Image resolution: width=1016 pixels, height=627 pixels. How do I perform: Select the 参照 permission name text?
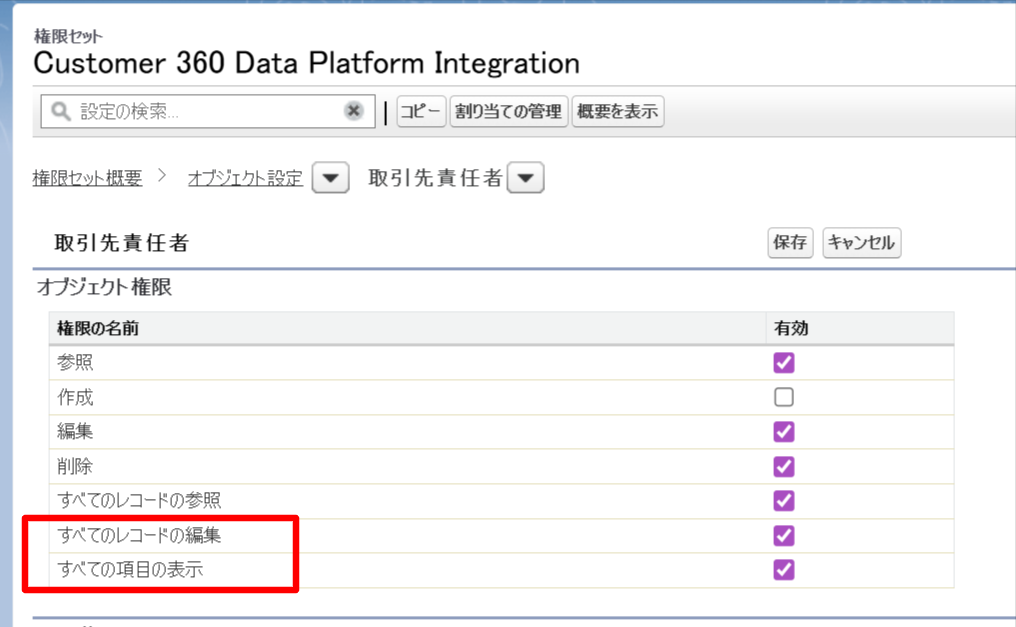coord(75,362)
